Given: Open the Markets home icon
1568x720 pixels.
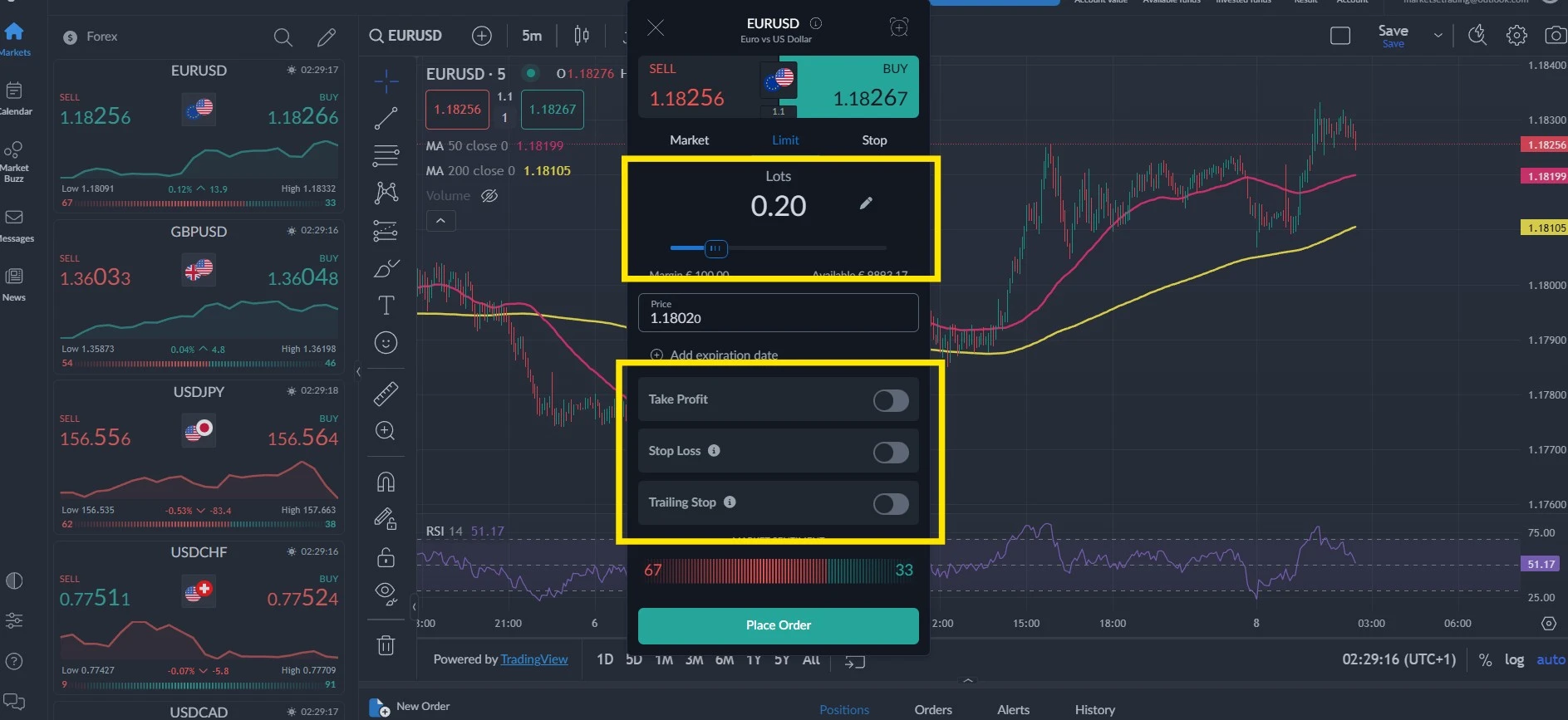Looking at the screenshot, I should [14, 33].
